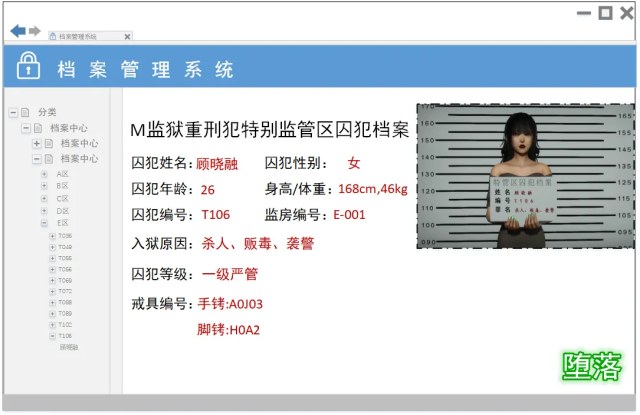Expand the collapsed 档案中心 node
The image size is (640, 415).
click(x=36, y=143)
